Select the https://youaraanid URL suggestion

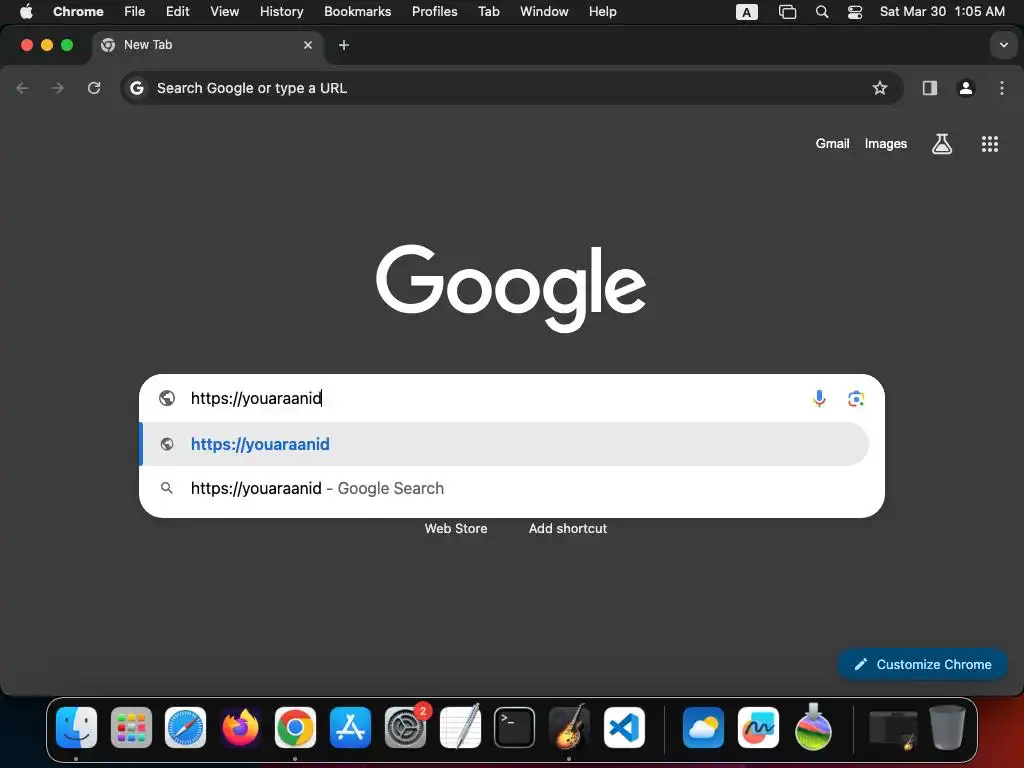pyautogui.click(x=505, y=444)
